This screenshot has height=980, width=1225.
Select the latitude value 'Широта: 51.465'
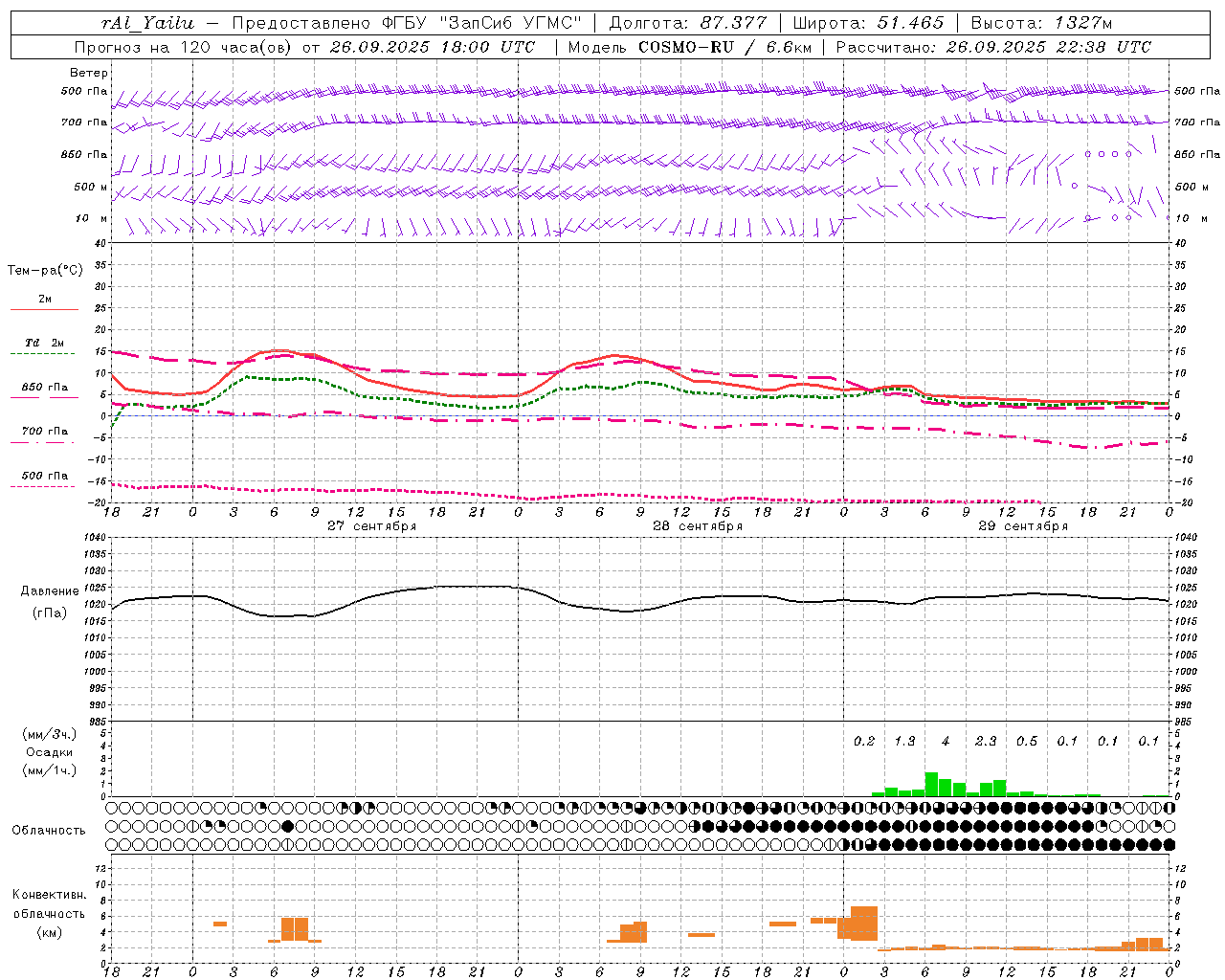[x=868, y=23]
